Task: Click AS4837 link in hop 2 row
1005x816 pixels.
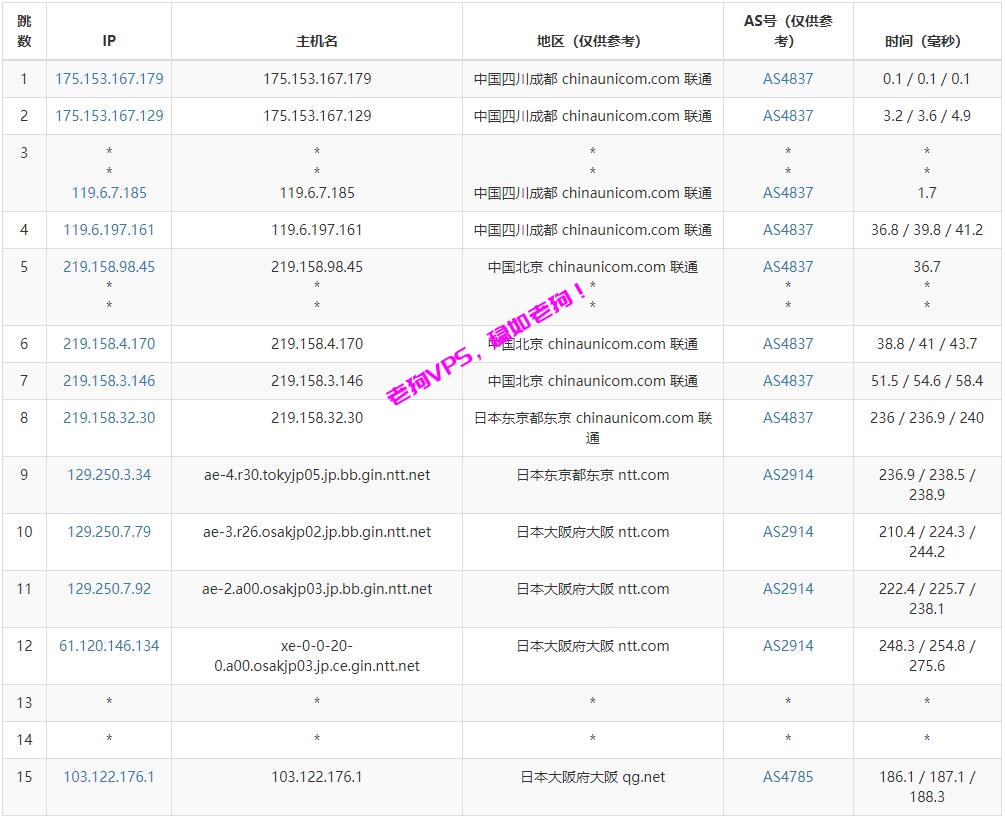Action: click(x=788, y=116)
